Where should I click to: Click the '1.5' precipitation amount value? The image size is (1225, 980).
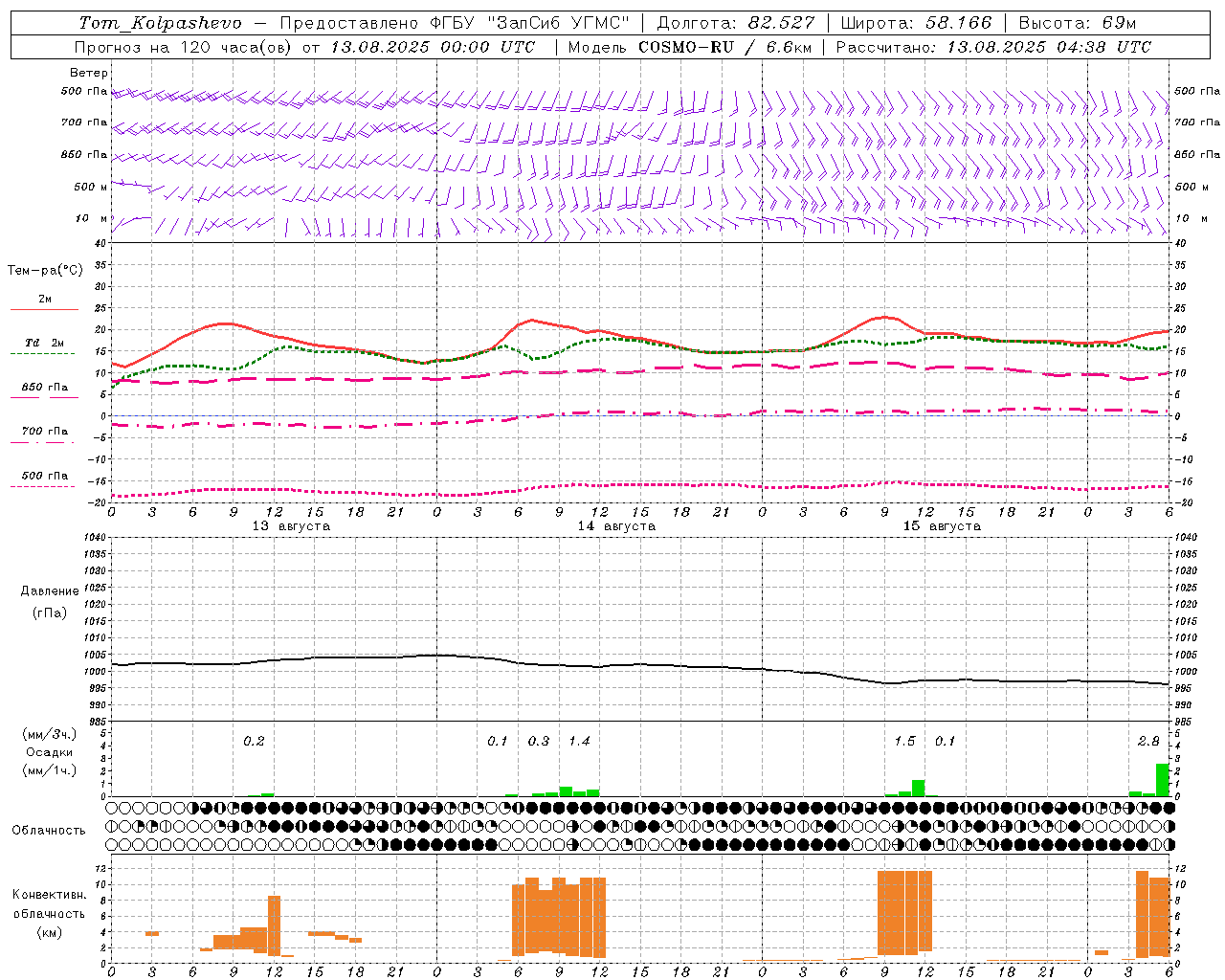[x=904, y=742]
